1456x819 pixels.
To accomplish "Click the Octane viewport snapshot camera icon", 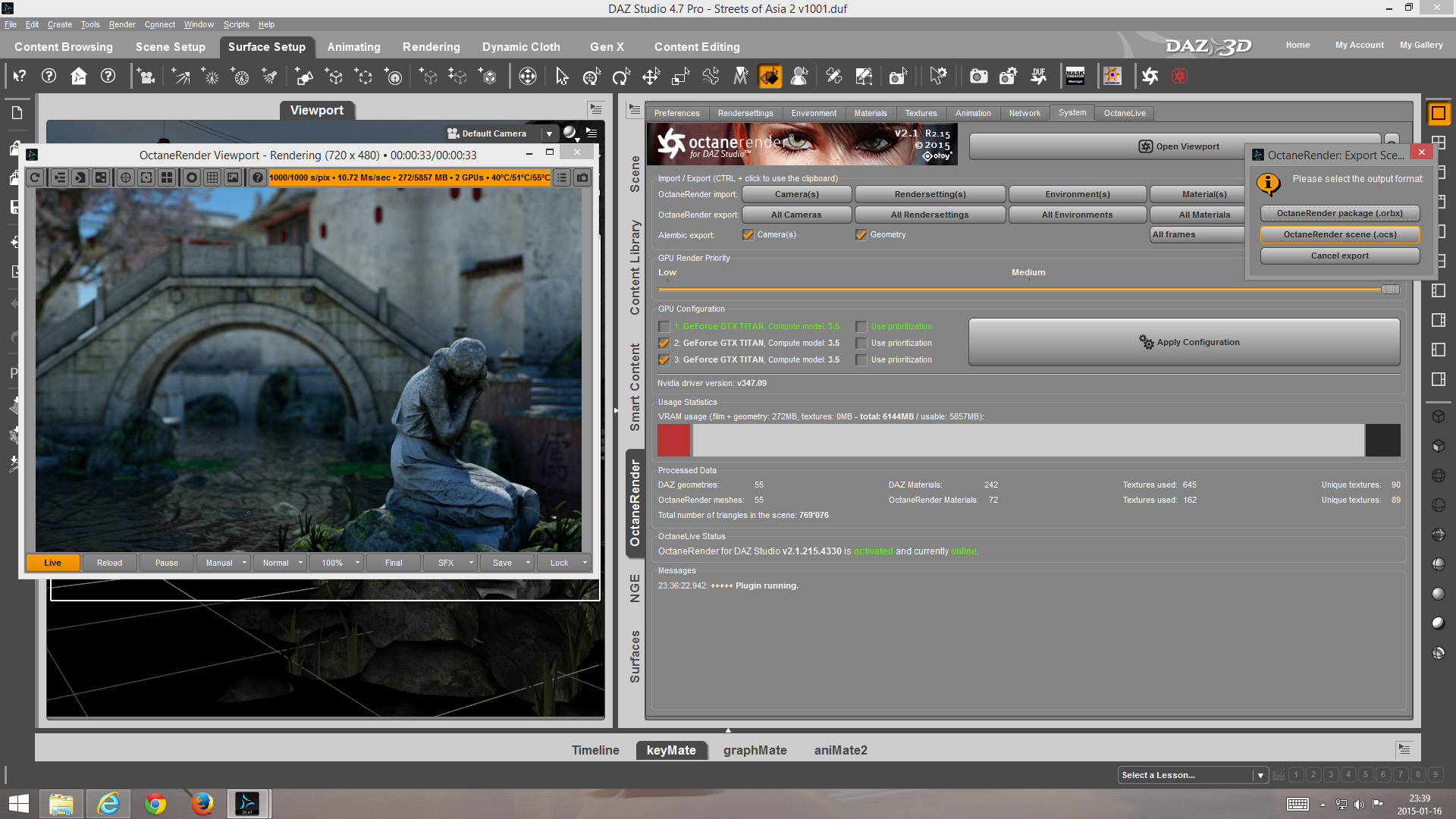I will (x=582, y=177).
